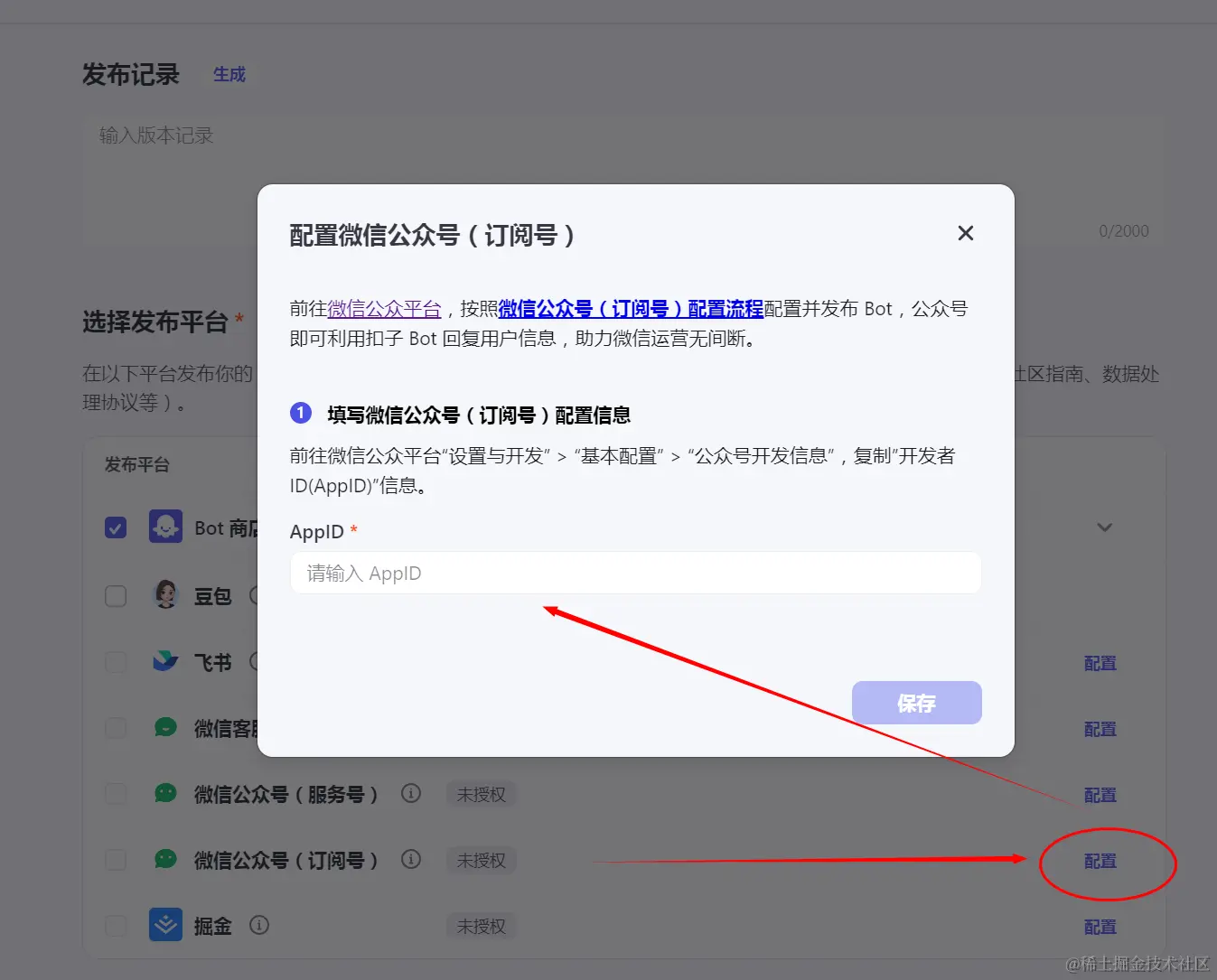Image resolution: width=1217 pixels, height=980 pixels.
Task: Click the AppID field label
Action: 316,532
